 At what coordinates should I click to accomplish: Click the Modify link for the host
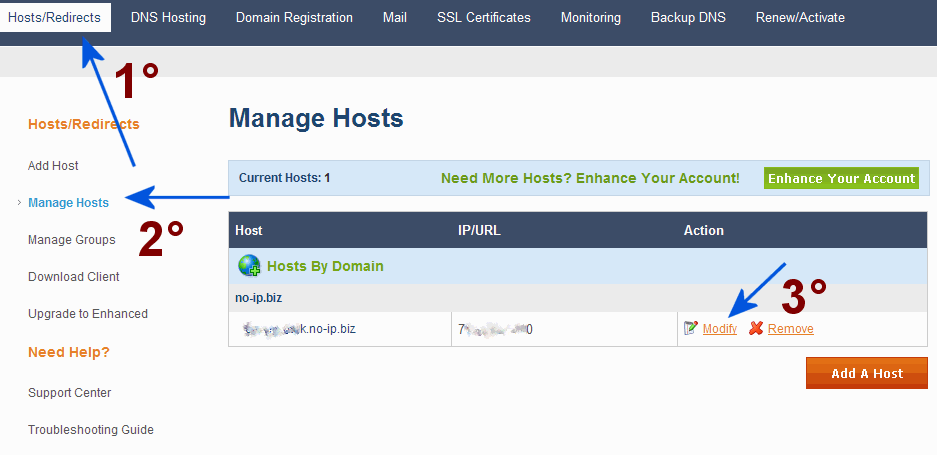tap(719, 329)
